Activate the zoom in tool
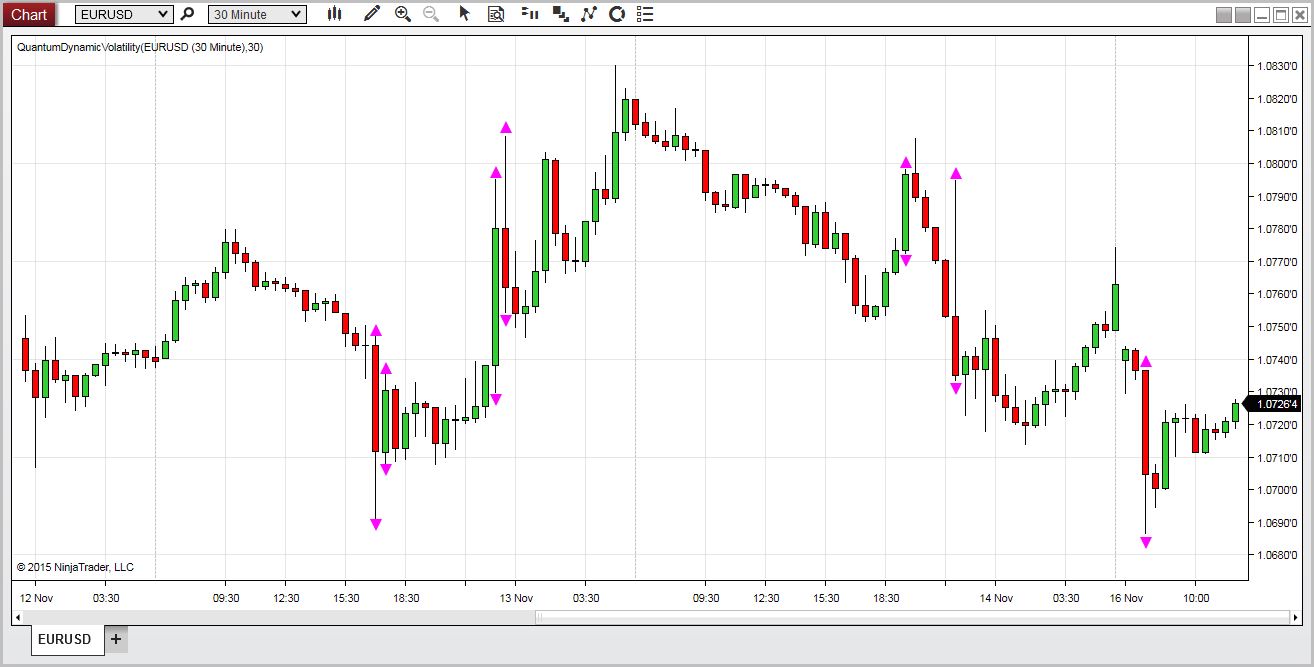The image size is (1314, 667). 403,14
